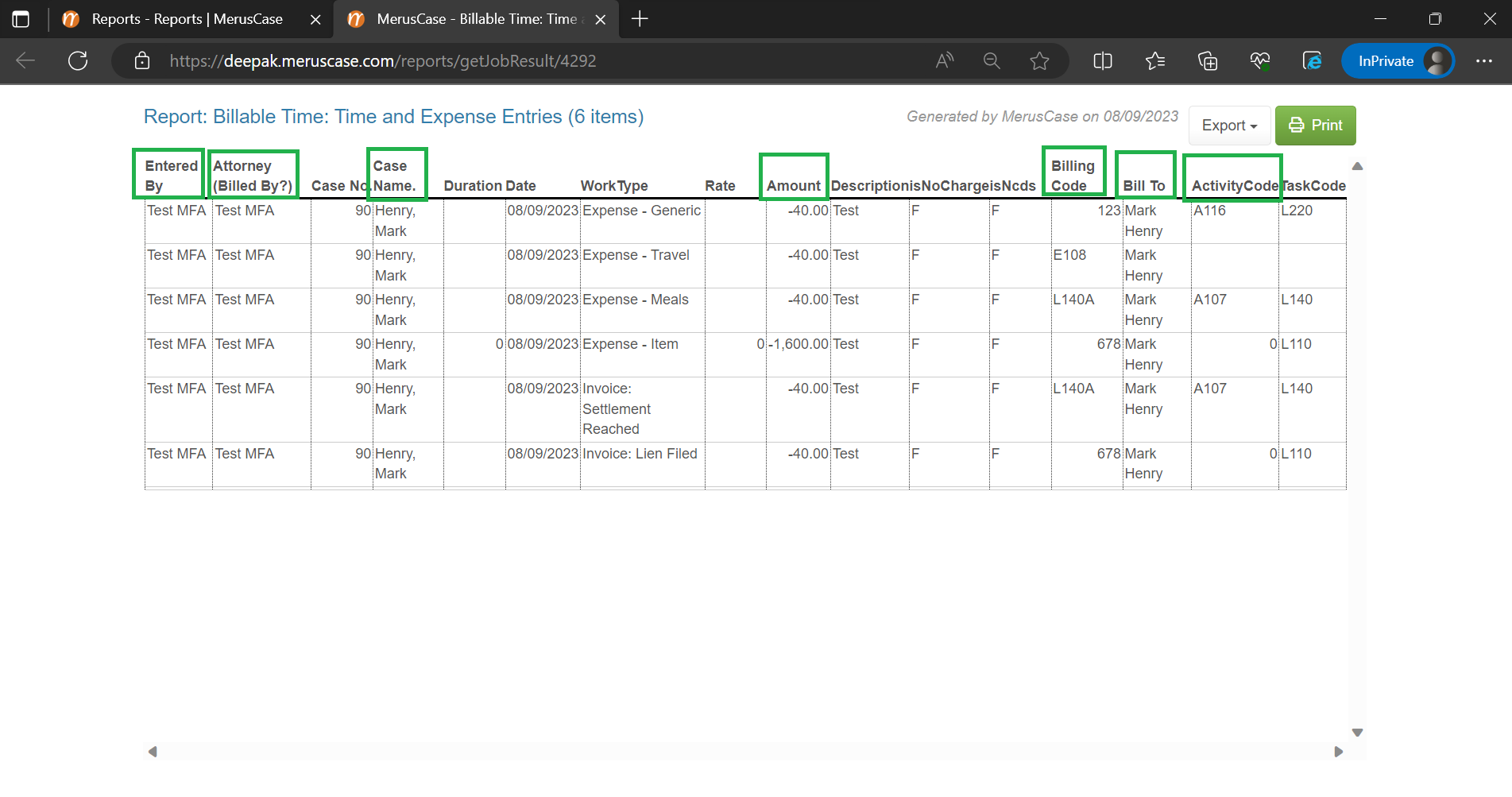Restore down the browser window
1512x797 pixels.
click(1435, 19)
